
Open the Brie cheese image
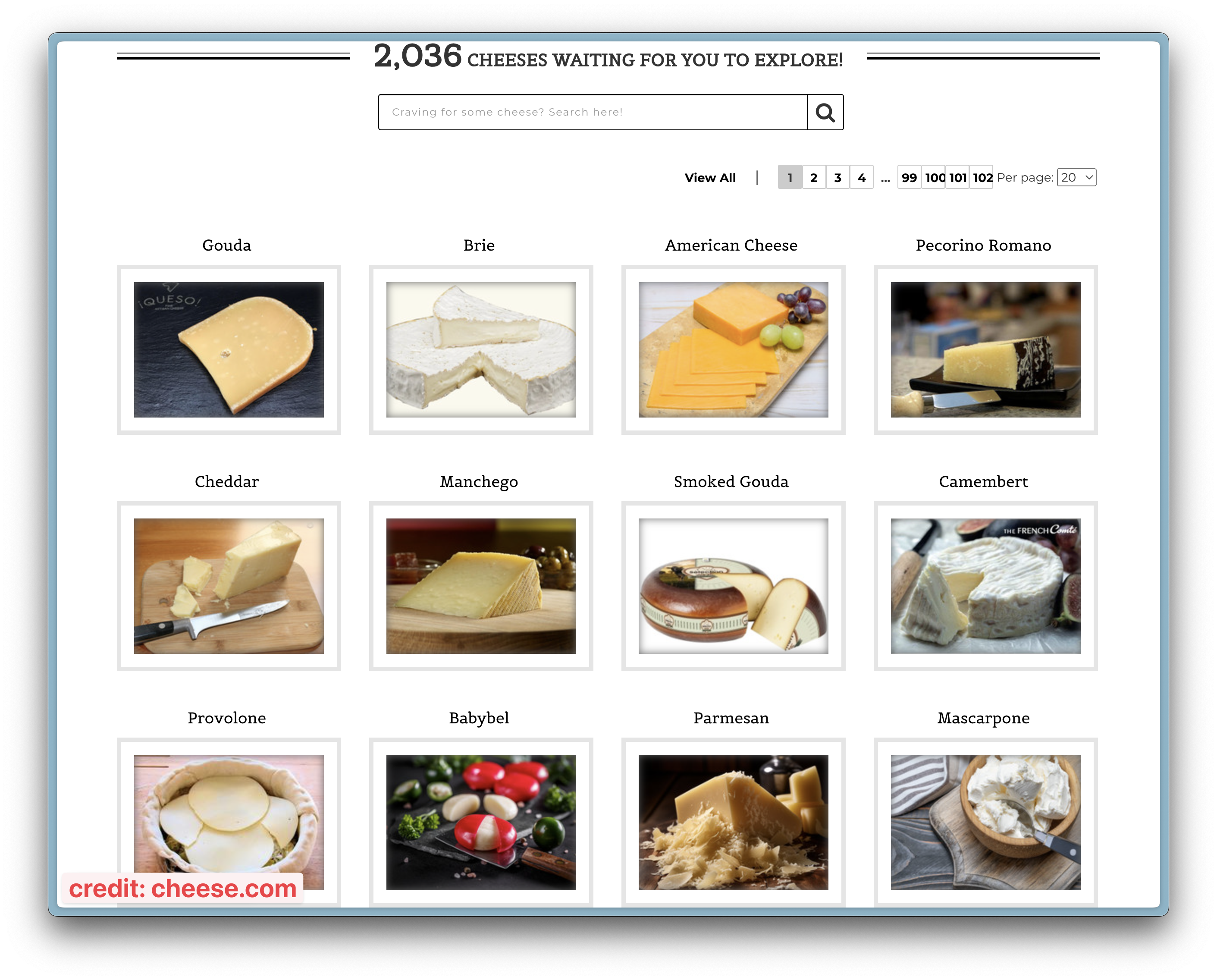pyautogui.click(x=481, y=349)
